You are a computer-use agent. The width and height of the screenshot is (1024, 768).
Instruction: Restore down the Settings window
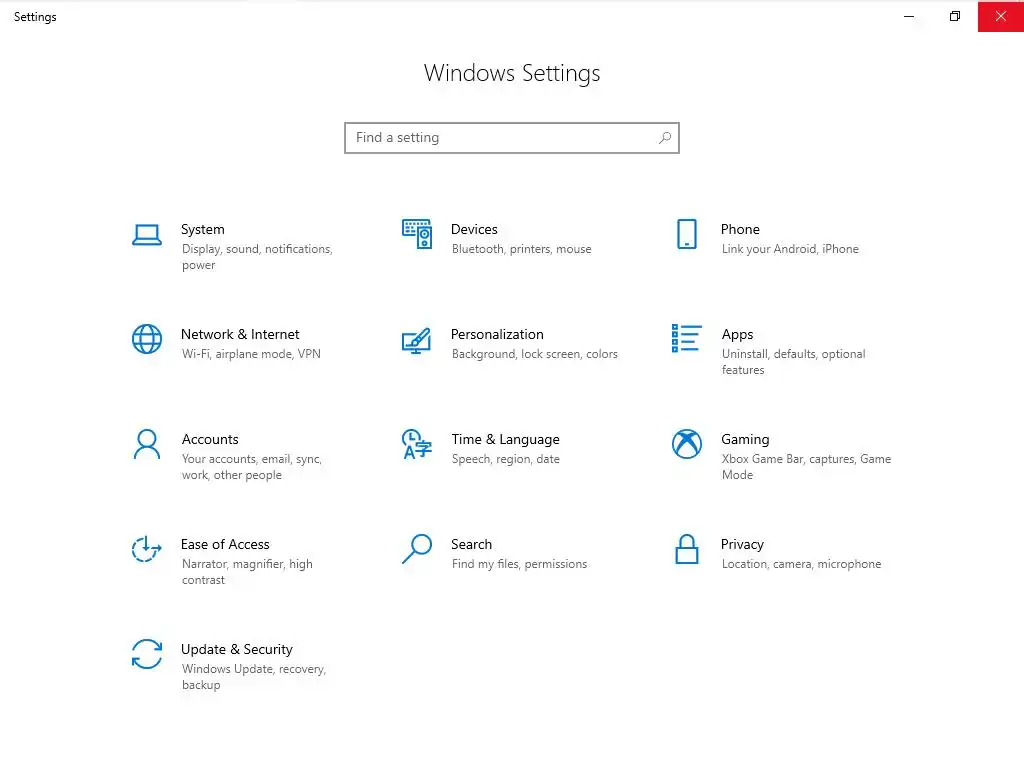click(955, 16)
